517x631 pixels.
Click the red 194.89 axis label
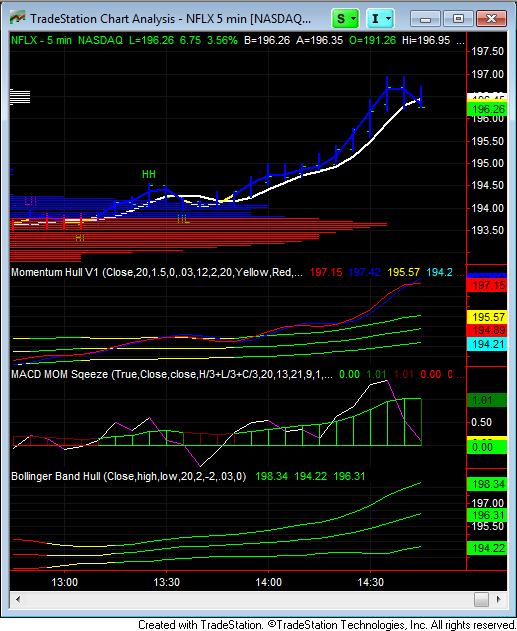coord(488,330)
